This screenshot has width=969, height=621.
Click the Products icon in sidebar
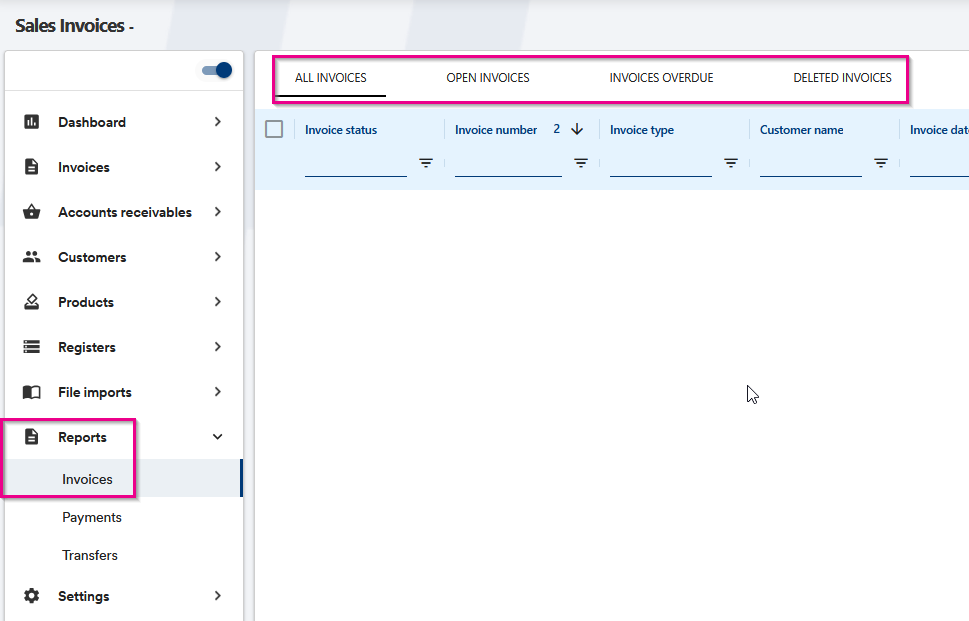(32, 302)
